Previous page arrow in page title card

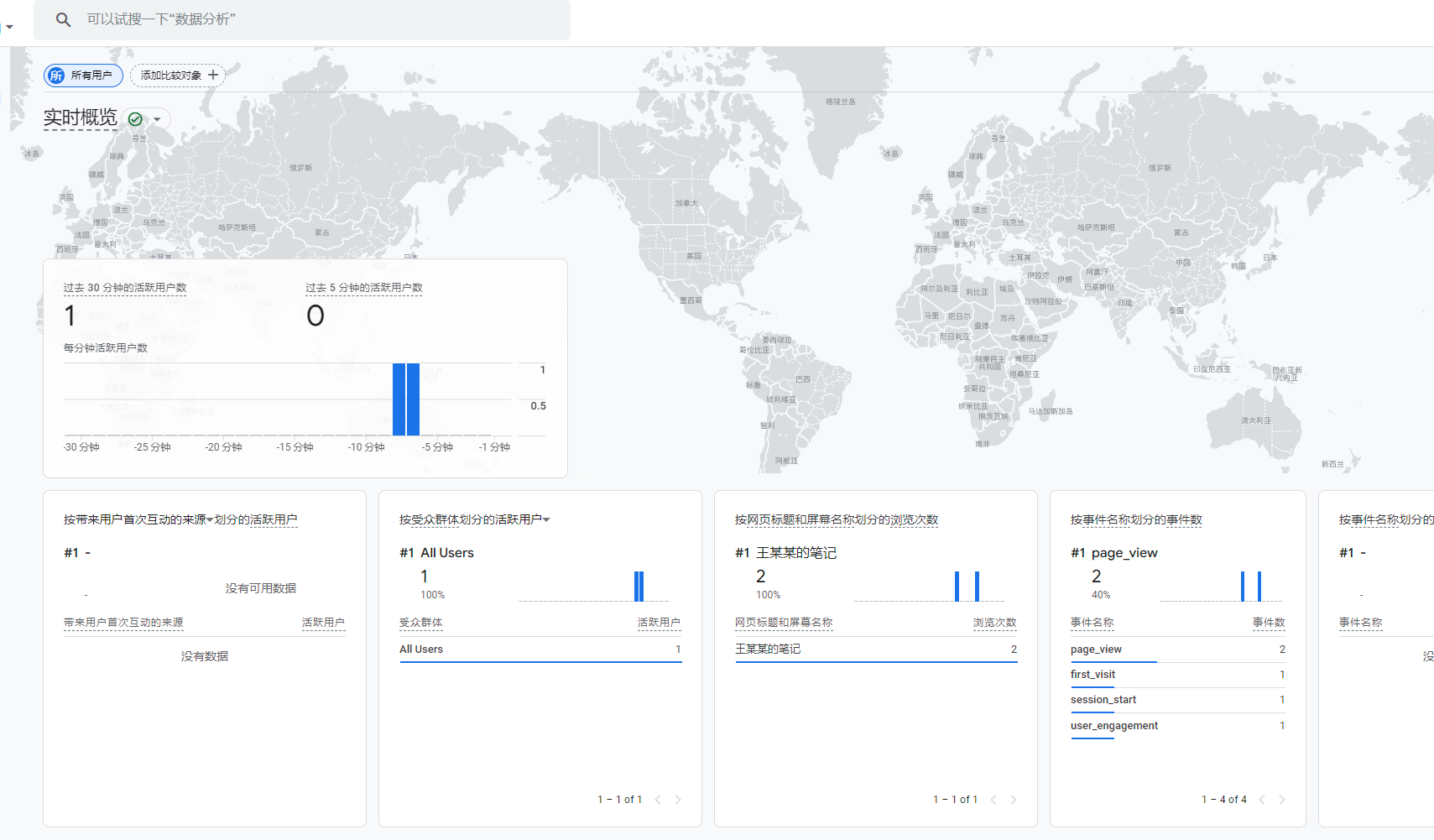[x=993, y=800]
